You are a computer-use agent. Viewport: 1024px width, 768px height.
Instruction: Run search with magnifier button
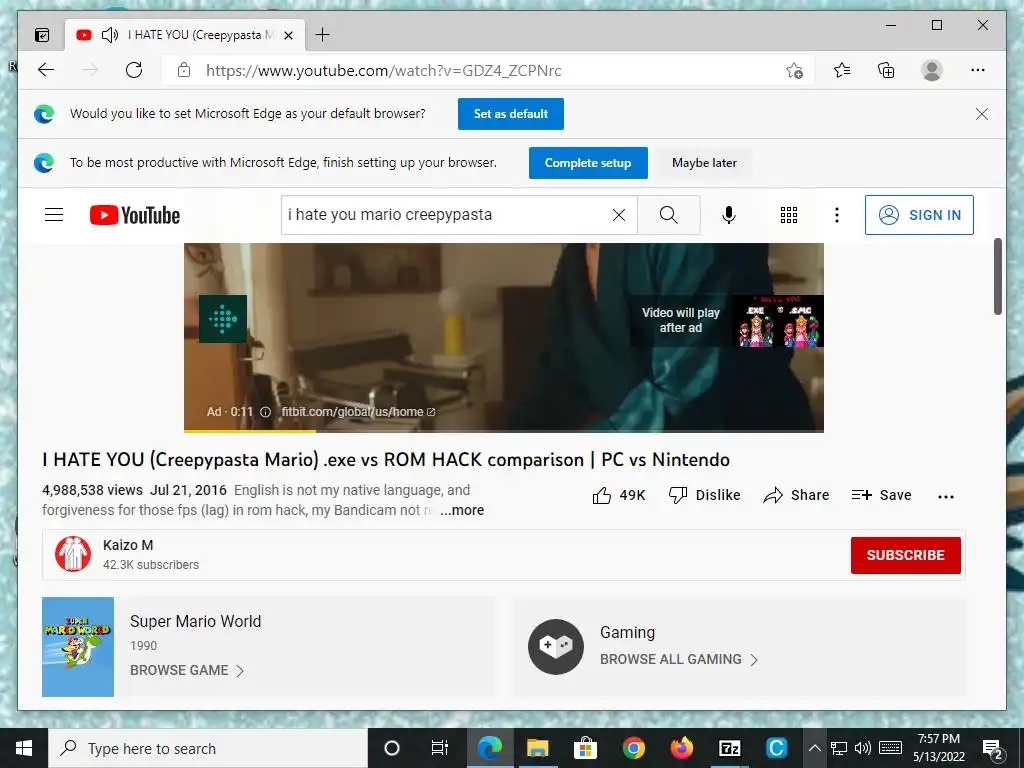[x=669, y=215]
